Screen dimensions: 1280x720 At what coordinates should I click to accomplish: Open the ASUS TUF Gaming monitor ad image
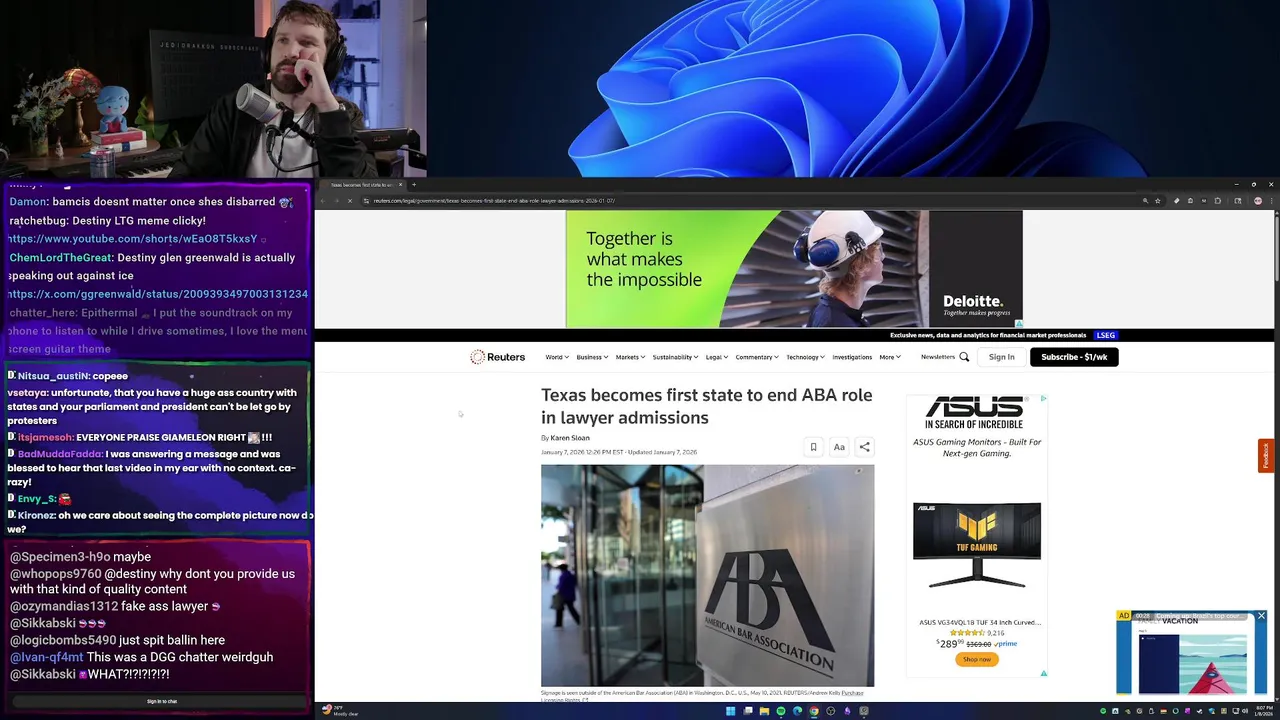pos(977,546)
